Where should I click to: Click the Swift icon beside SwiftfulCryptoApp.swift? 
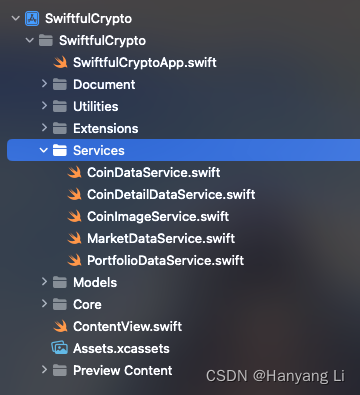(60, 63)
